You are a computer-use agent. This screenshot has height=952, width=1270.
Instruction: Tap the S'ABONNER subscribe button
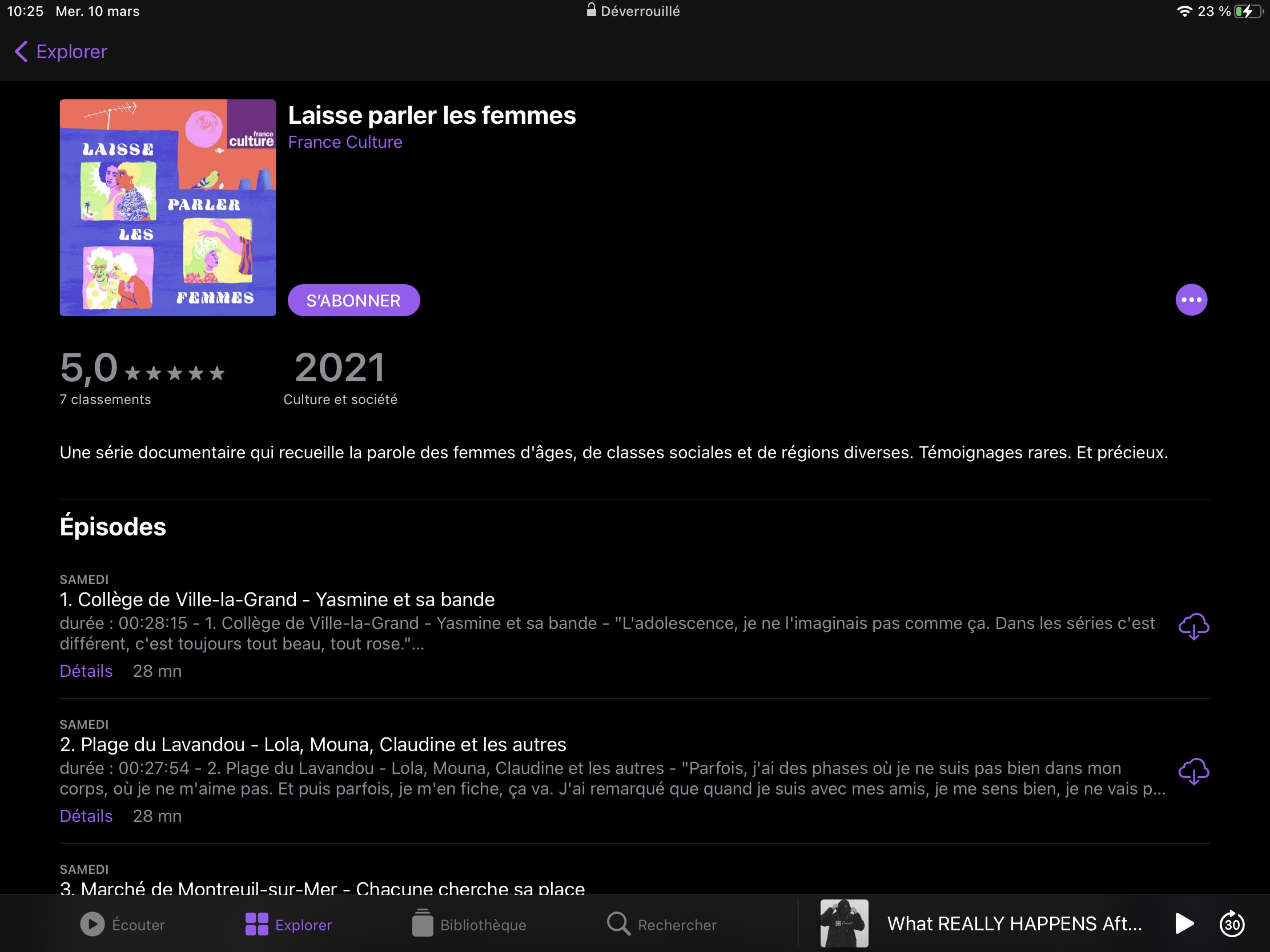tap(353, 300)
